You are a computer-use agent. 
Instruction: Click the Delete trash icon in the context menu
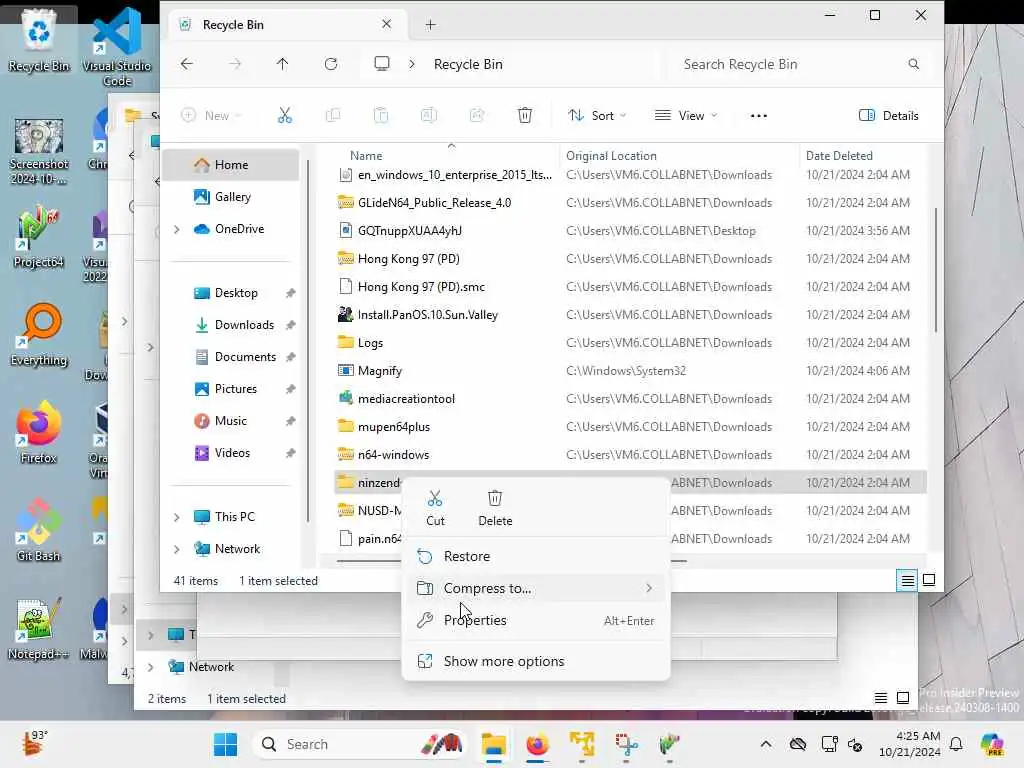[495, 499]
